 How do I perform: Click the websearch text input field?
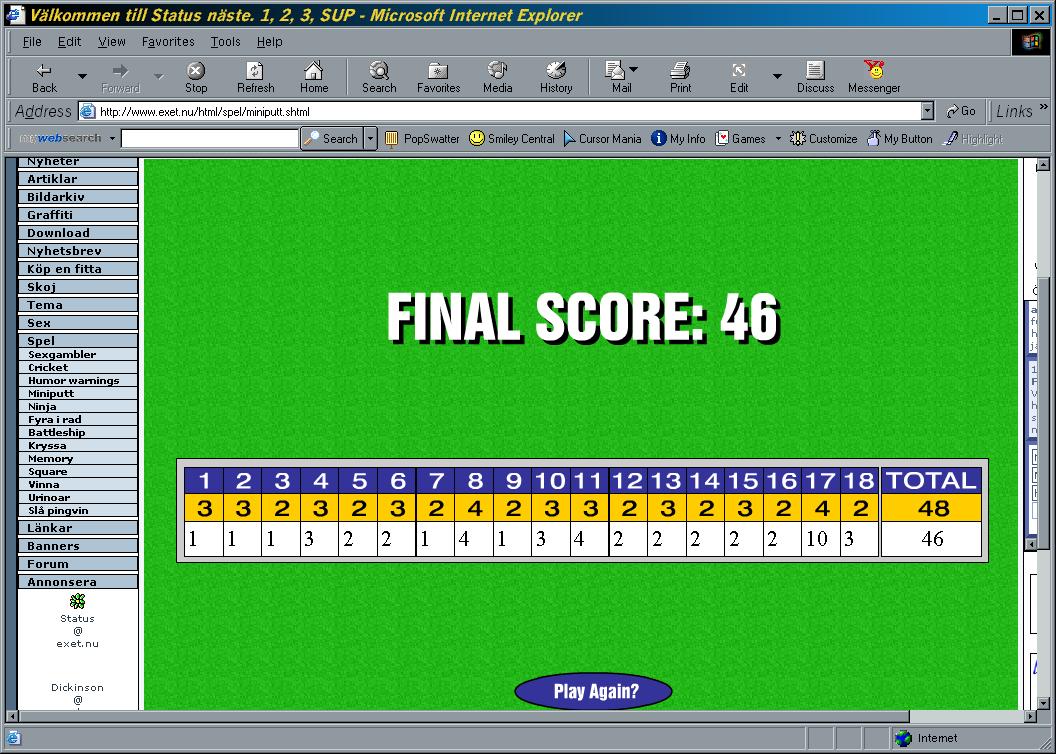pyautogui.click(x=209, y=139)
